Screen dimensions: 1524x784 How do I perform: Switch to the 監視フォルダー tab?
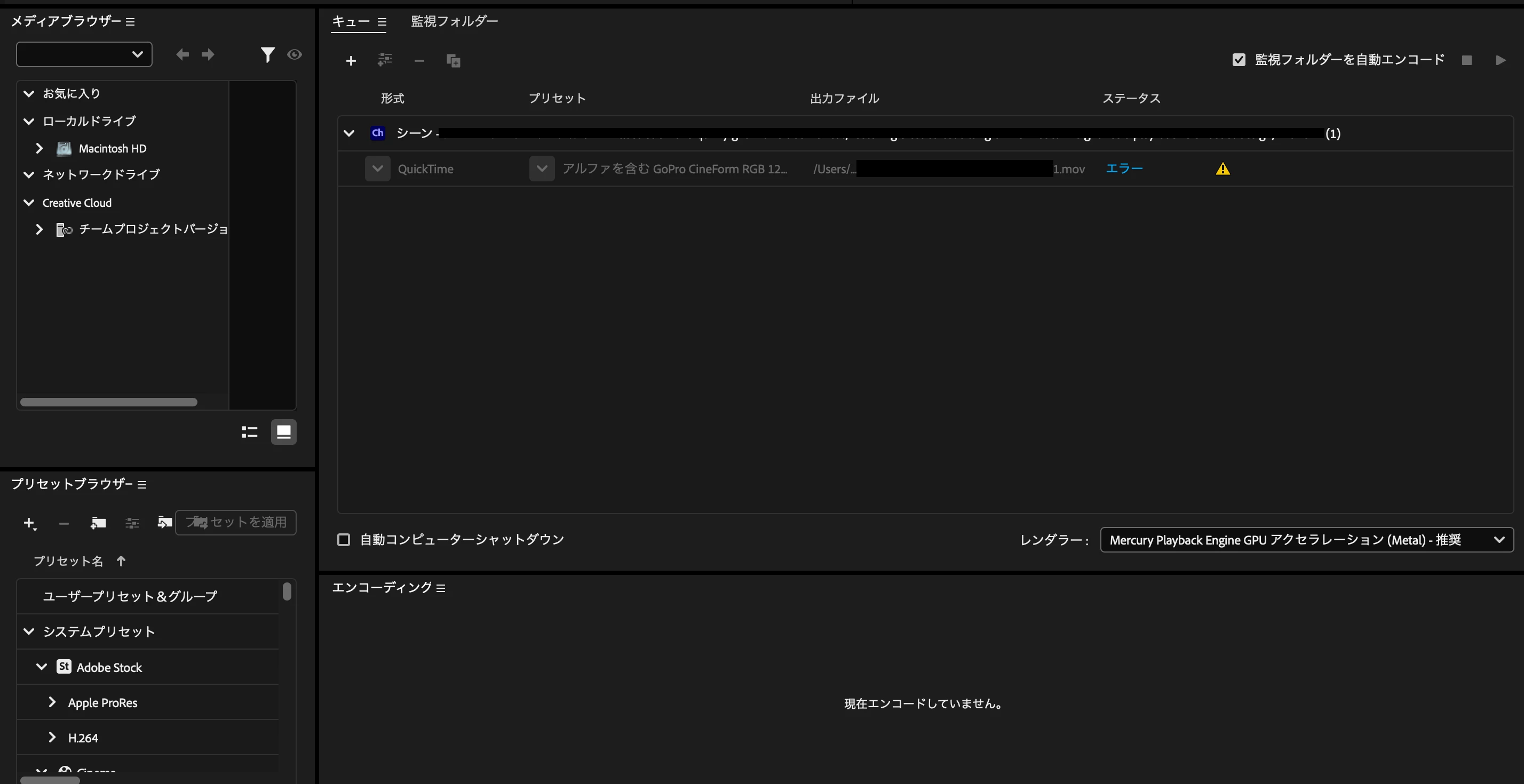pyautogui.click(x=454, y=21)
